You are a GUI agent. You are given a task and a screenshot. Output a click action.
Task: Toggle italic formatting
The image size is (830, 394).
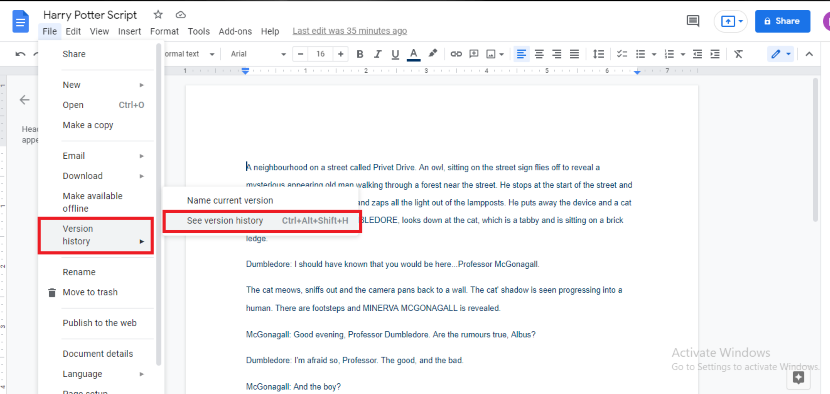377,54
